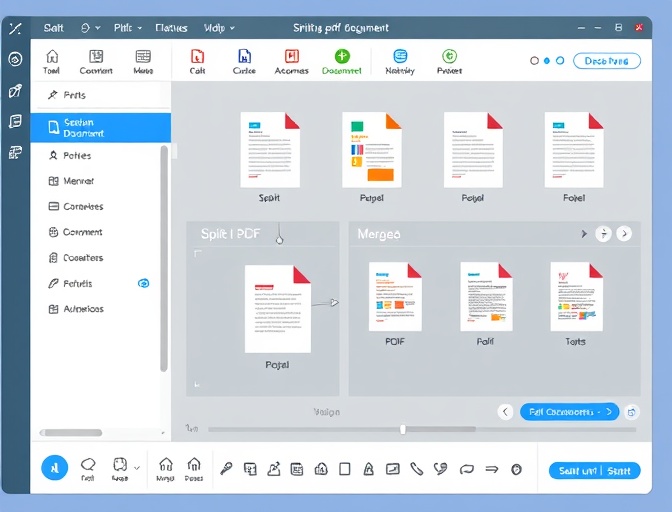Click the phone icon in the bottom toolbar
Viewport: 672px width, 512px height.
coord(416,468)
